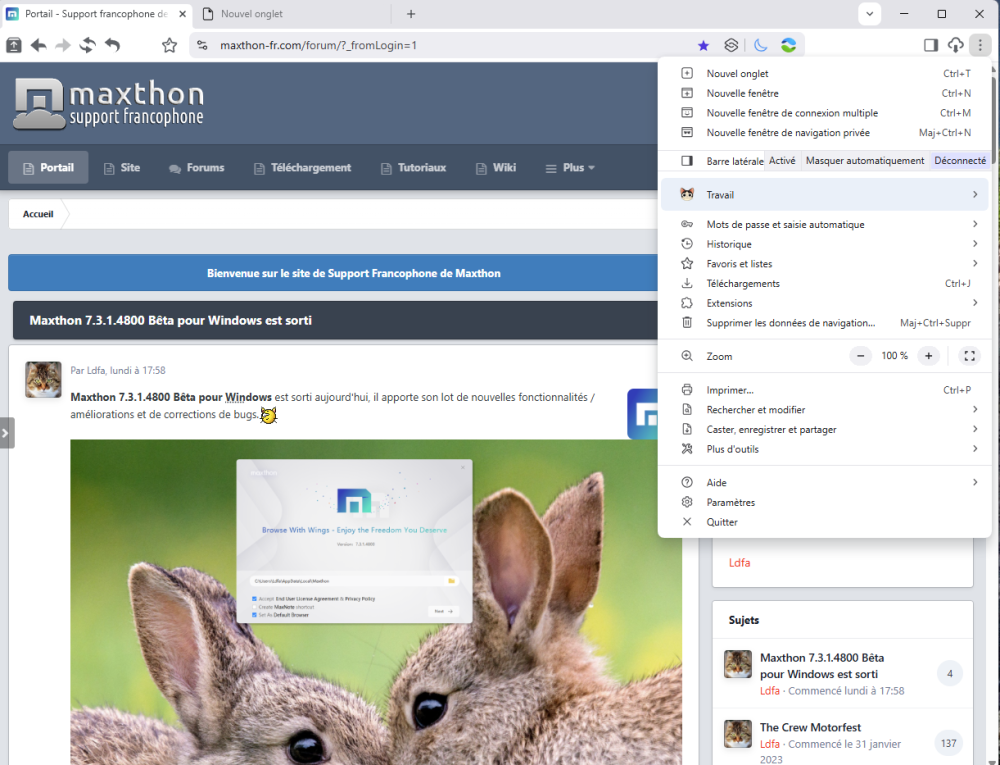Click the bookmark star in the address bar
This screenshot has width=1000, height=765.
(703, 45)
